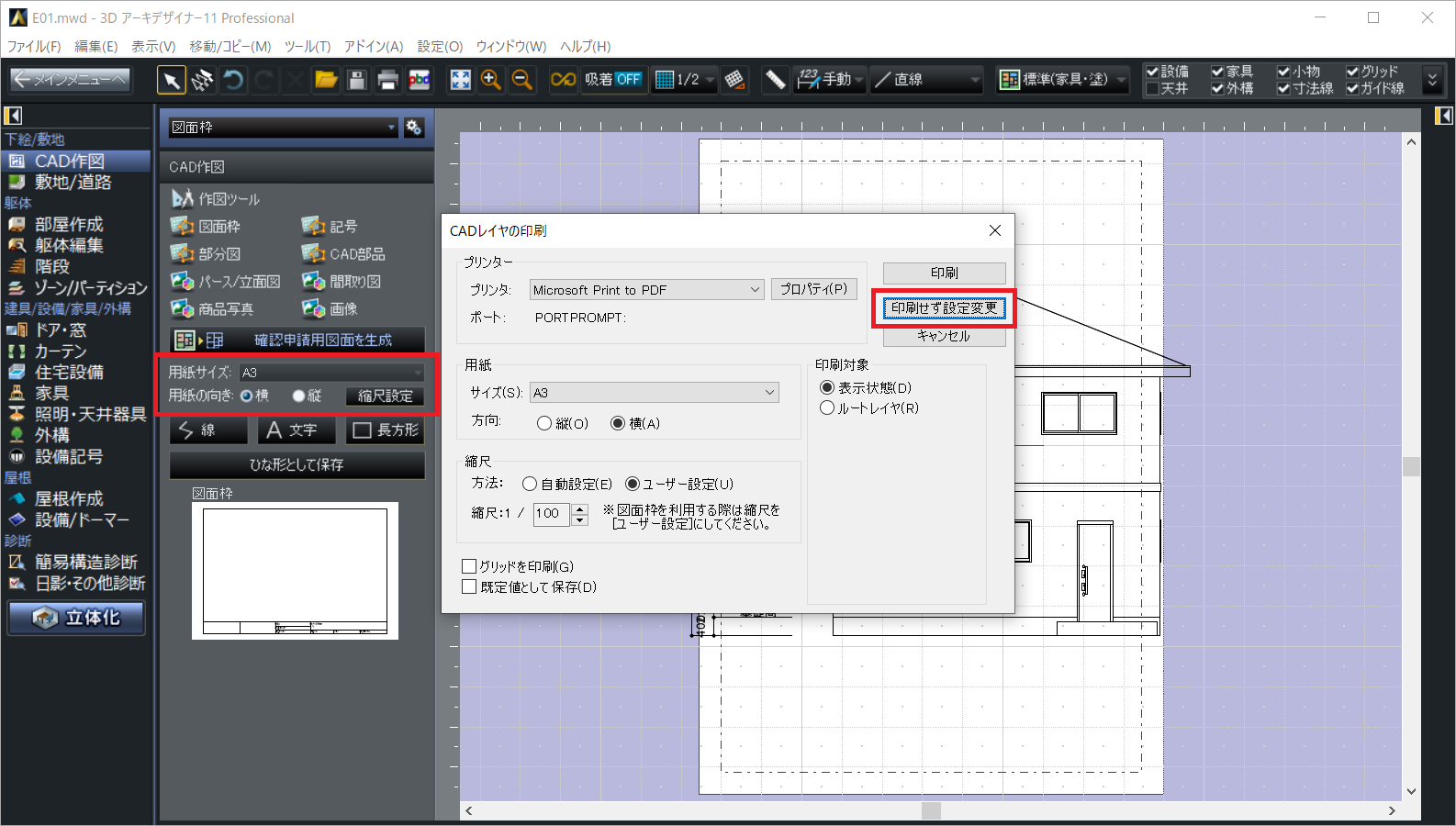The width and height of the screenshot is (1456, 826).
Task: Select 縦 paper orientation in dialog
Action: (544, 423)
